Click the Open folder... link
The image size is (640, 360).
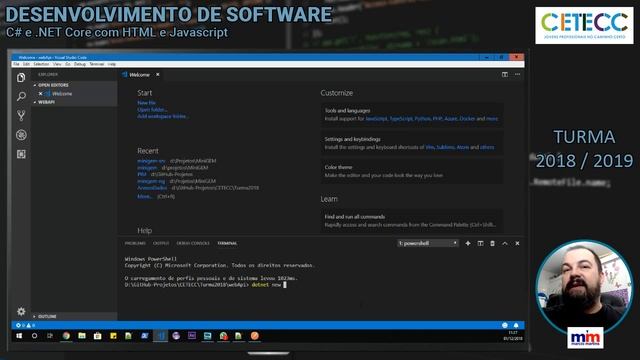152,110
